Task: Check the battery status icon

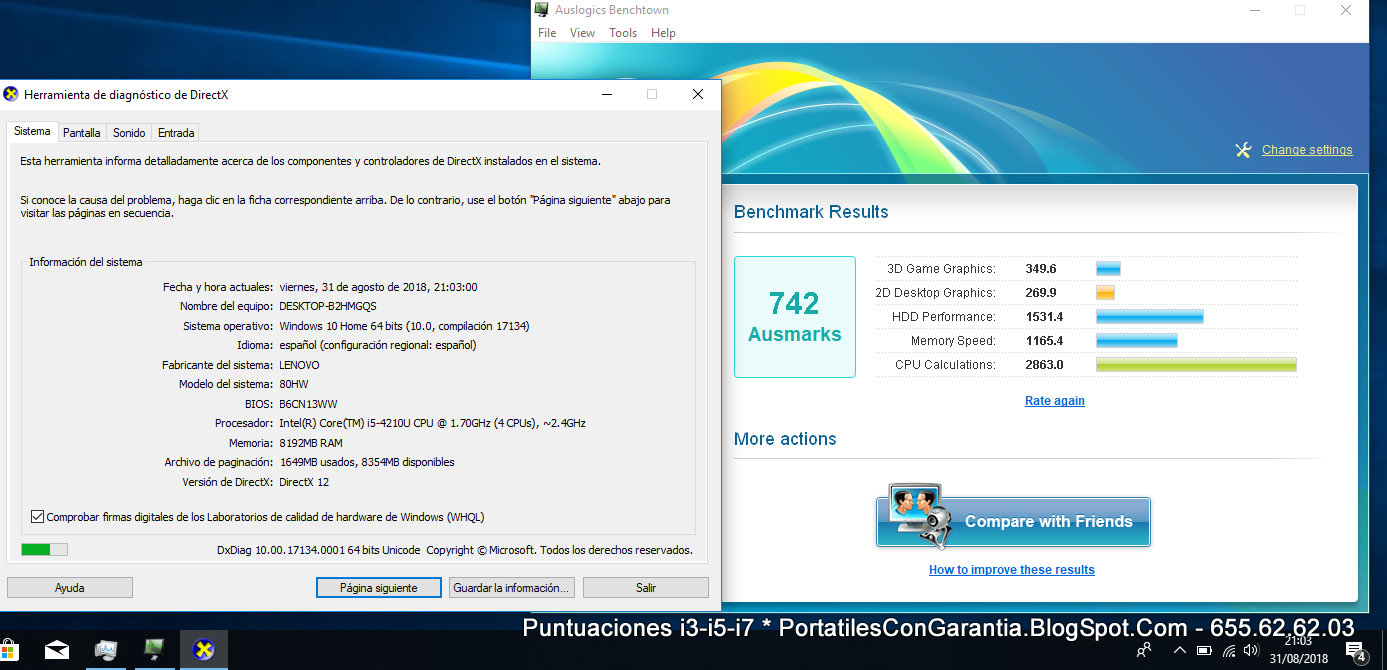Action: tap(1204, 652)
